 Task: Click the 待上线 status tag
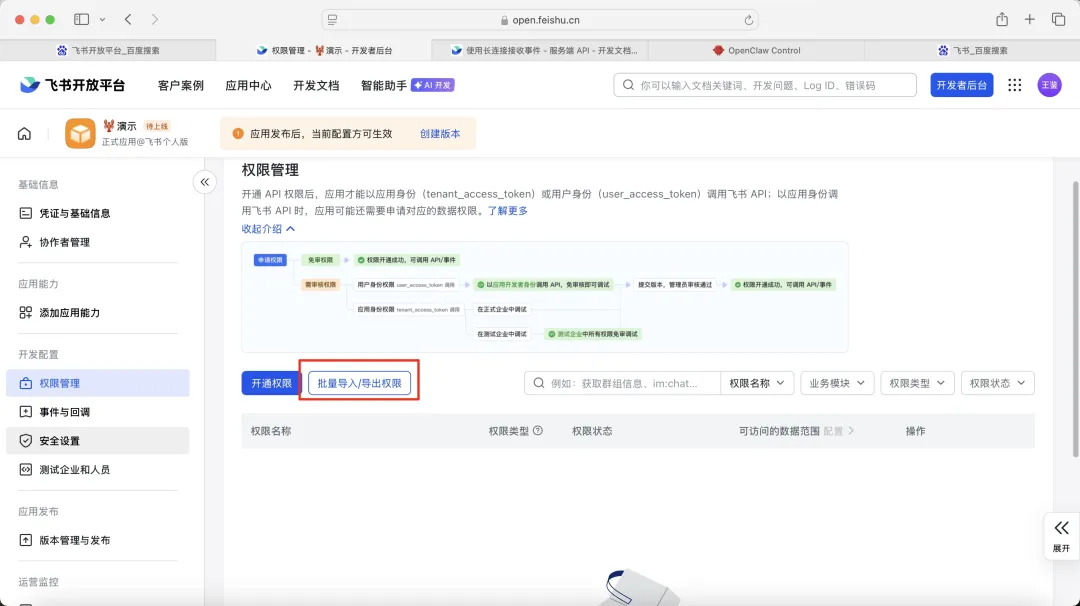pos(157,126)
